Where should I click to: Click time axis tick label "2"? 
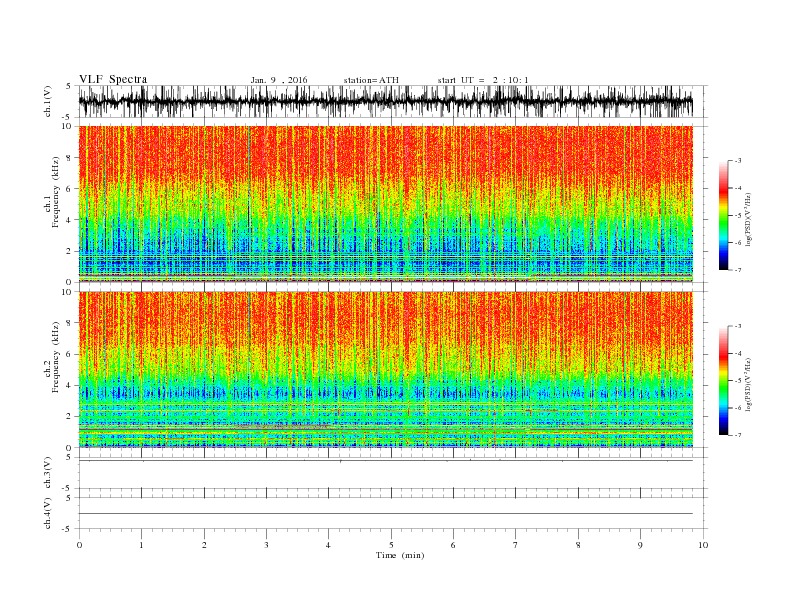(x=204, y=545)
